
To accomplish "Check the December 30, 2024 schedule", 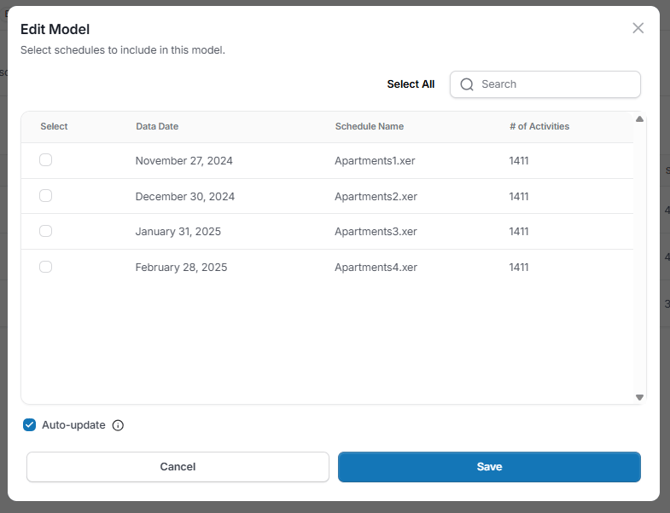I will (x=46, y=196).
